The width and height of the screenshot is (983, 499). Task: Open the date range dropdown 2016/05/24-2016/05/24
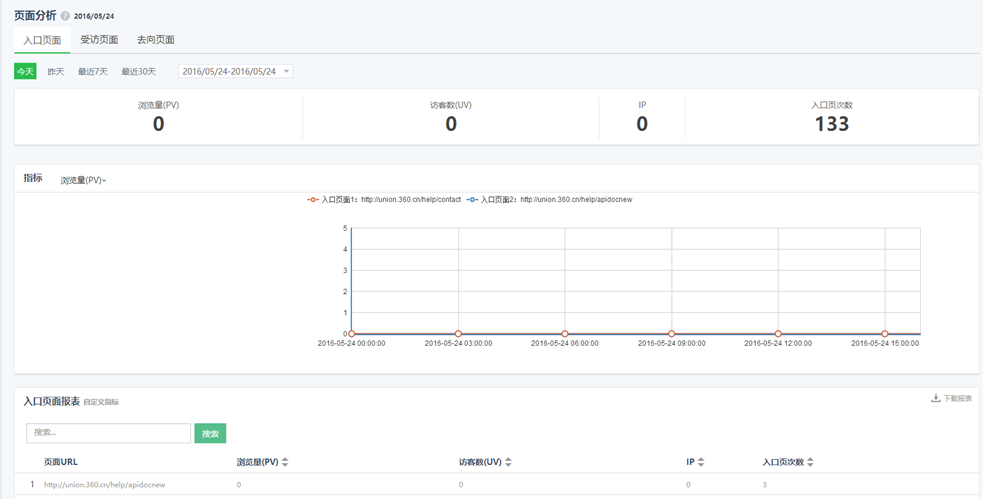pos(235,71)
